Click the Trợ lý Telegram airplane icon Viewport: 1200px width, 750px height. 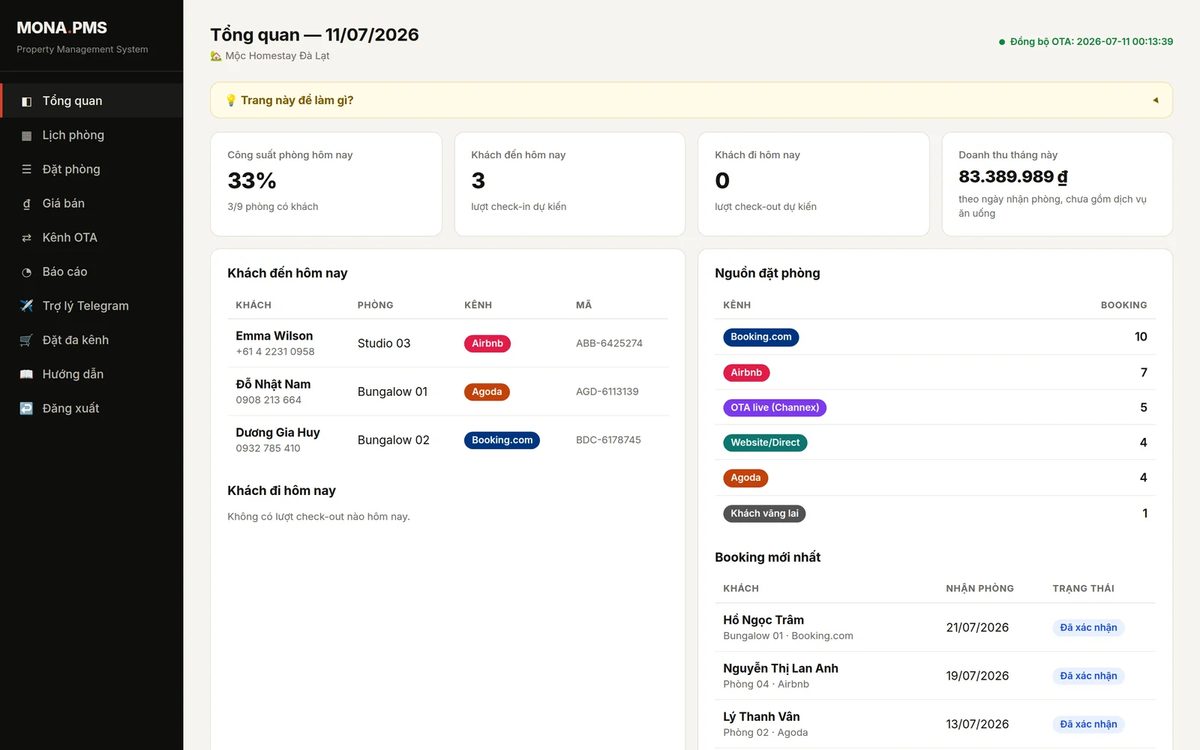[26, 306]
